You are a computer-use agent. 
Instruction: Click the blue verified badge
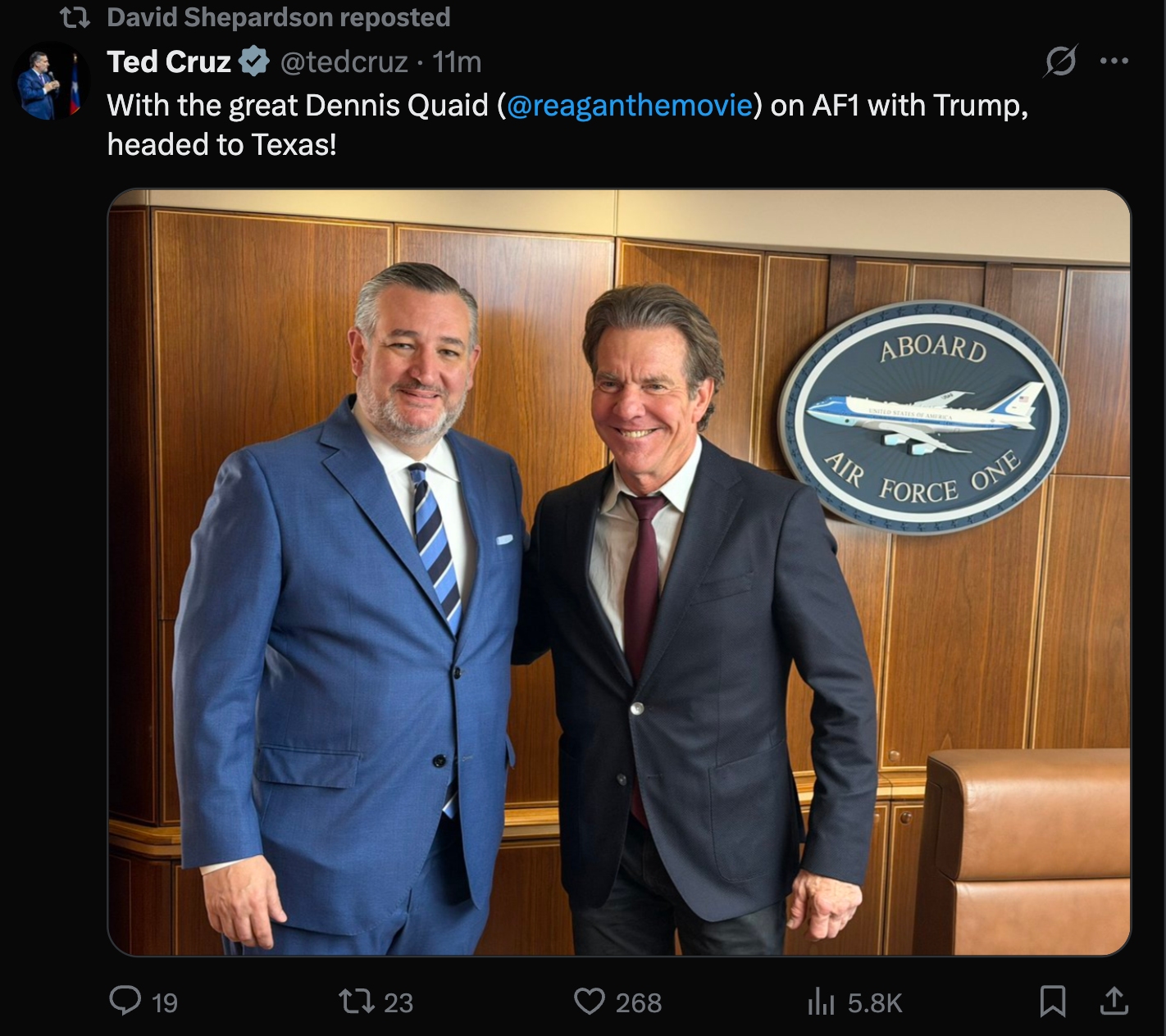[254, 61]
